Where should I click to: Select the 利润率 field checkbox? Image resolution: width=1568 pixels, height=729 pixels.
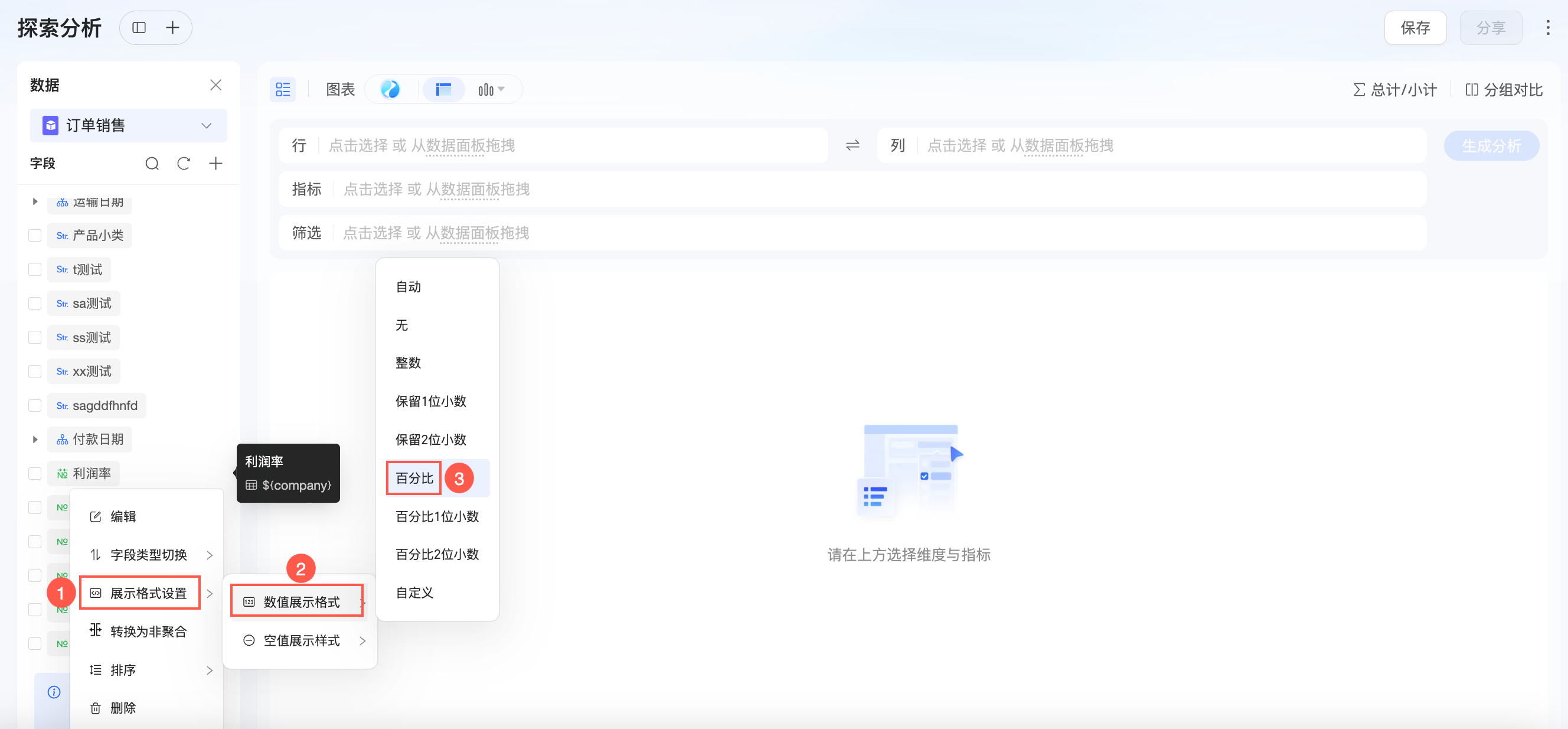pos(35,473)
